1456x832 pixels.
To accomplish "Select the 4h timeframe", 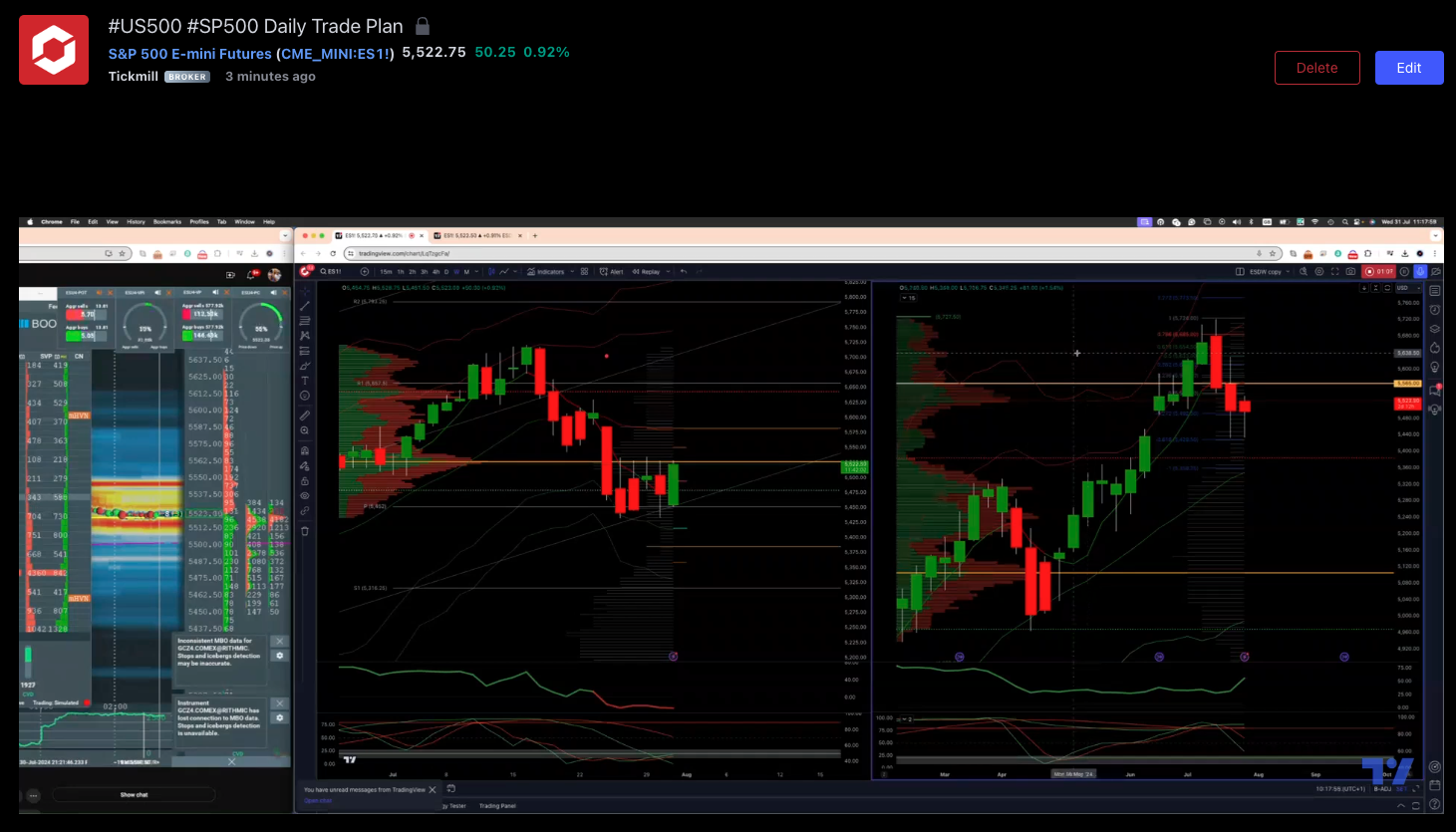I will pyautogui.click(x=436, y=271).
